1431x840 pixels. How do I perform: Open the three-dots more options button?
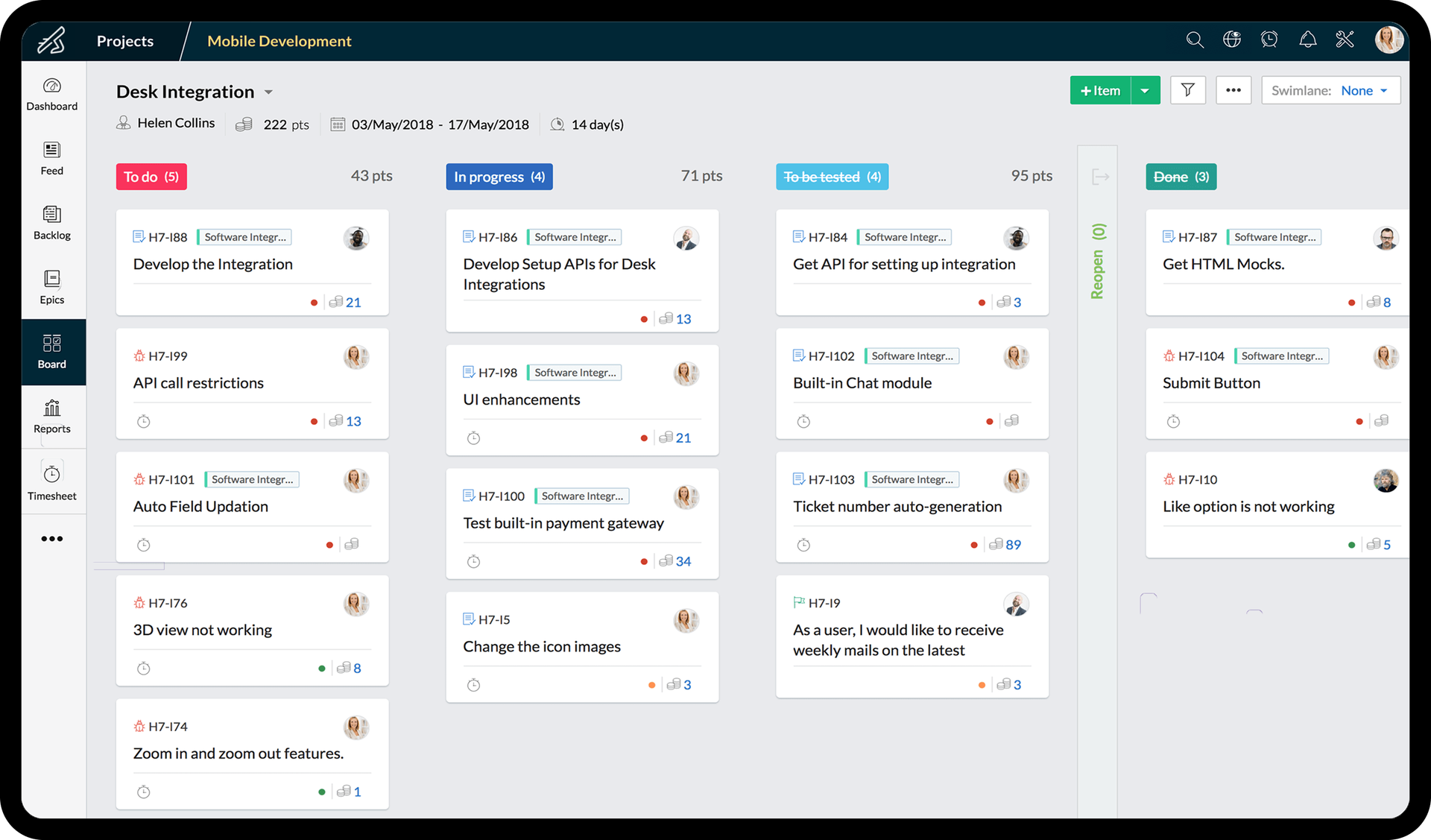tap(1233, 90)
